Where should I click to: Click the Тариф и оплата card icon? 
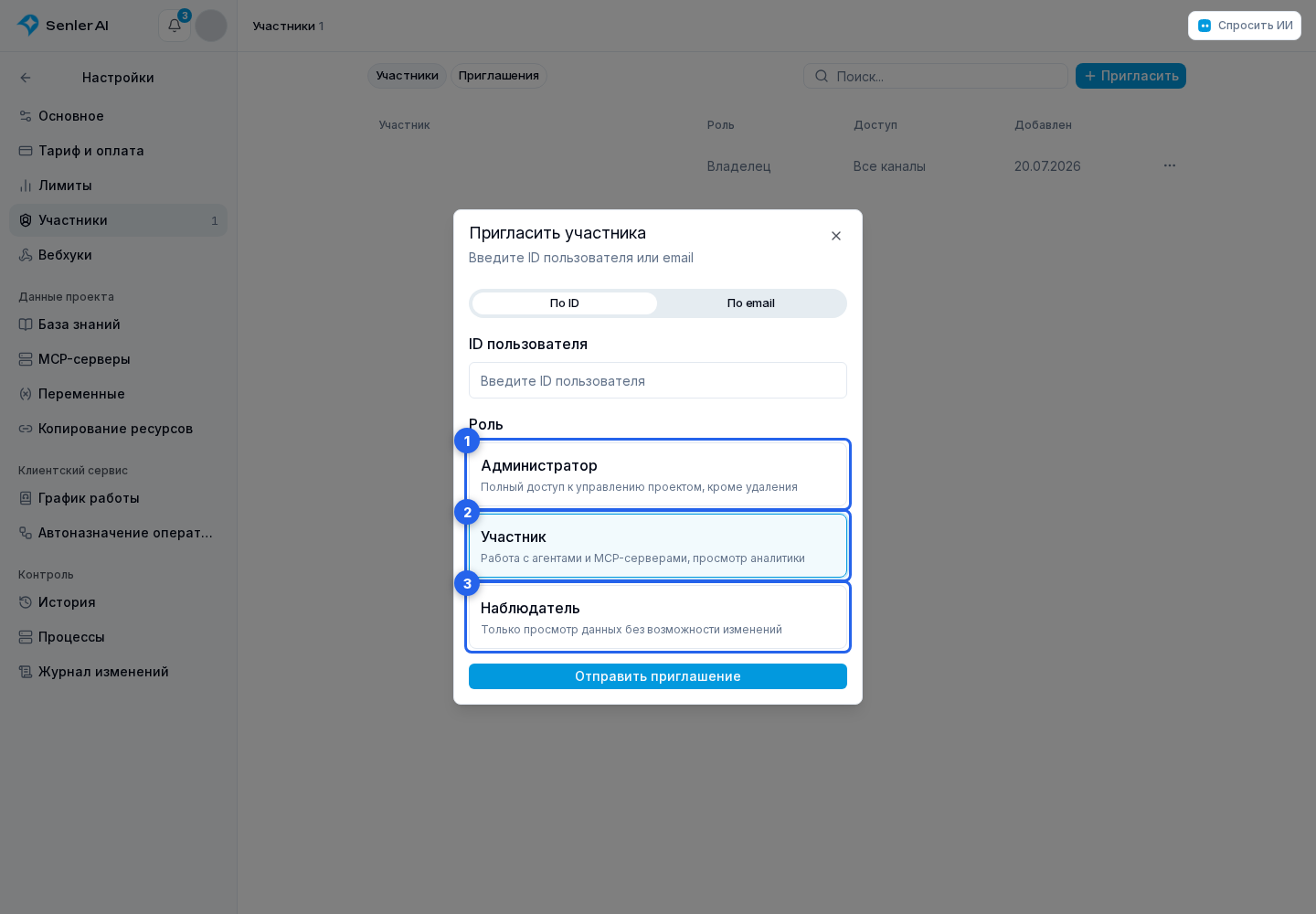pos(26,151)
